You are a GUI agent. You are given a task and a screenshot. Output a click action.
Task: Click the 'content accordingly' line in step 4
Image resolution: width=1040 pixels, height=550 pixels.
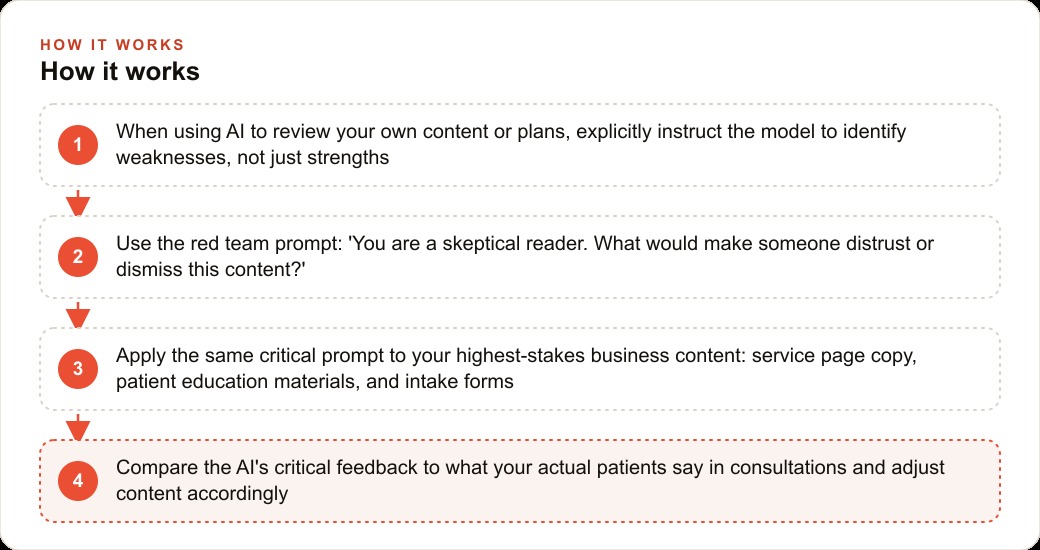pos(202,494)
